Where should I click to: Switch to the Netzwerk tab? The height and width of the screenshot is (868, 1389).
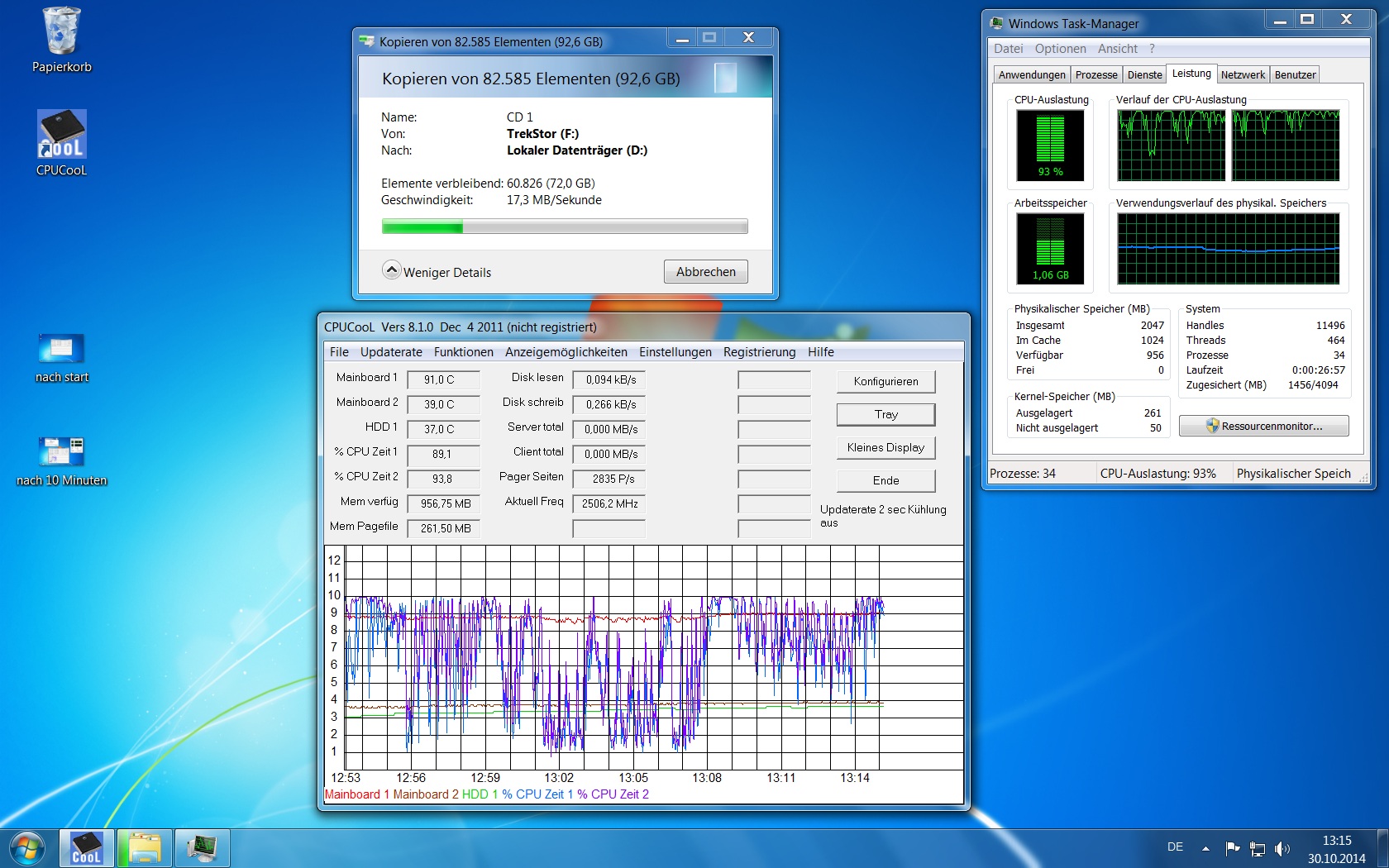pos(1243,74)
